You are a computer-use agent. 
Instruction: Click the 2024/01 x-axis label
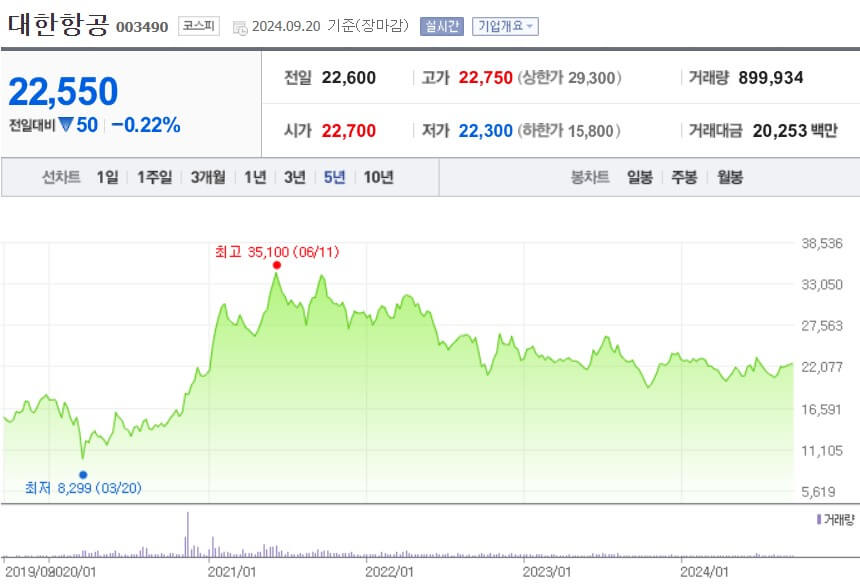pos(704,572)
